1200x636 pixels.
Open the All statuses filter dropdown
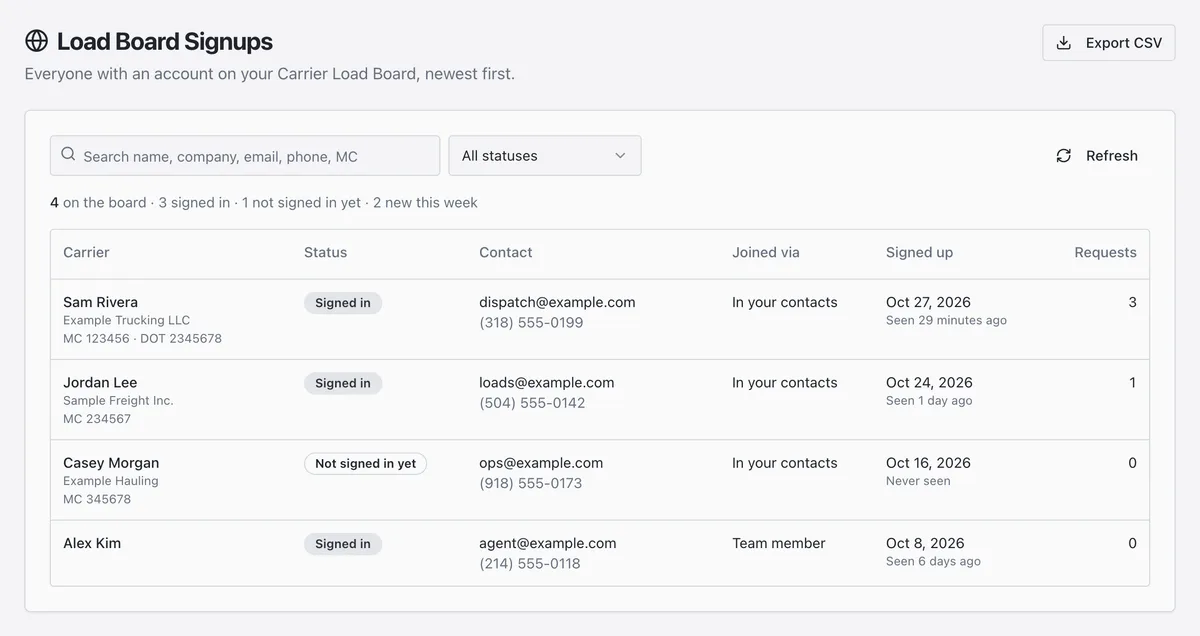(x=545, y=156)
